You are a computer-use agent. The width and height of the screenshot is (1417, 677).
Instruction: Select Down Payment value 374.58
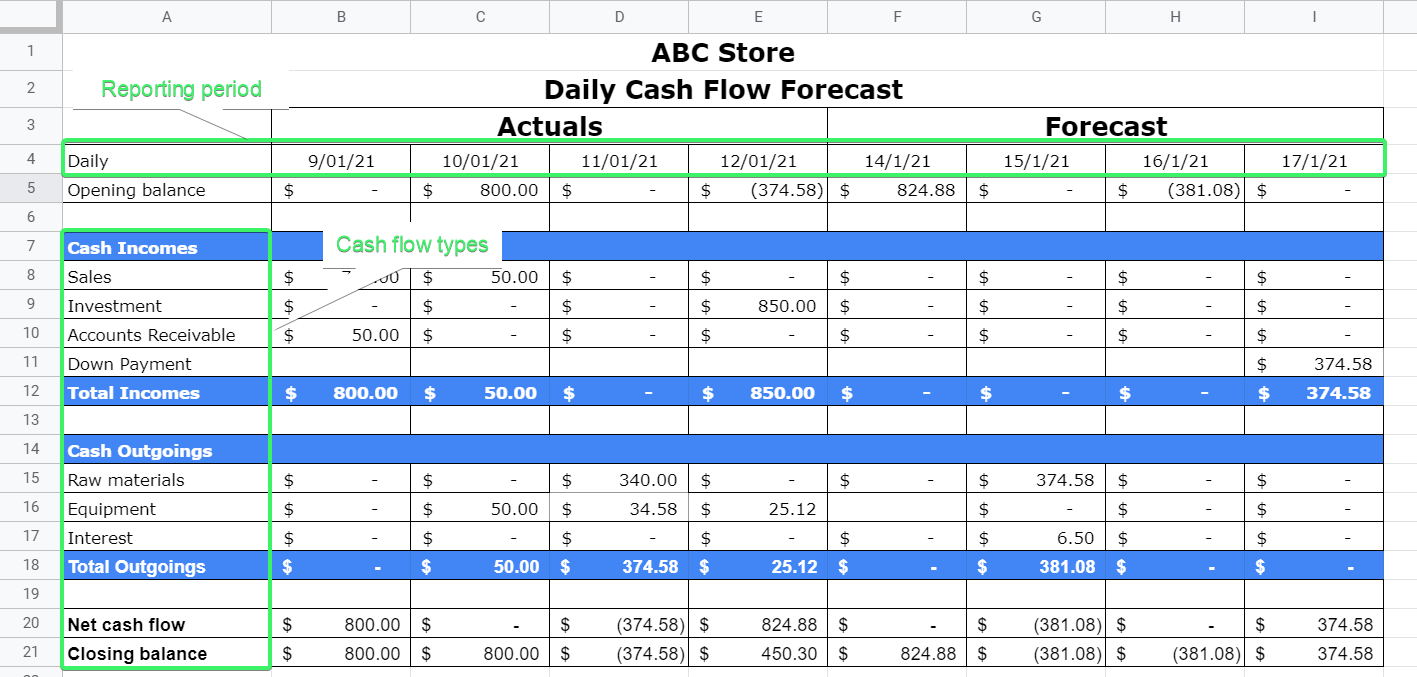(1314, 364)
